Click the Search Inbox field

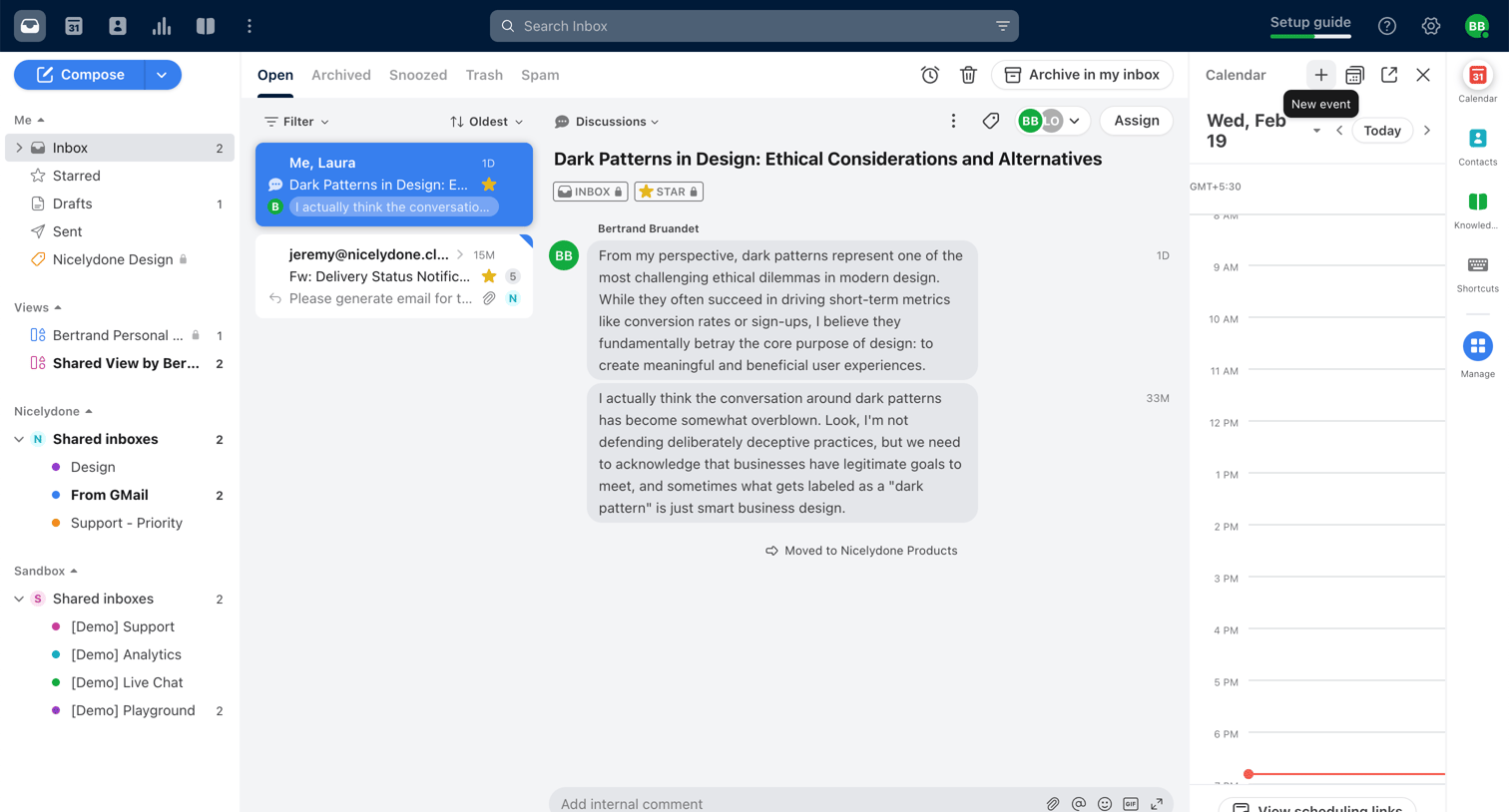754,26
